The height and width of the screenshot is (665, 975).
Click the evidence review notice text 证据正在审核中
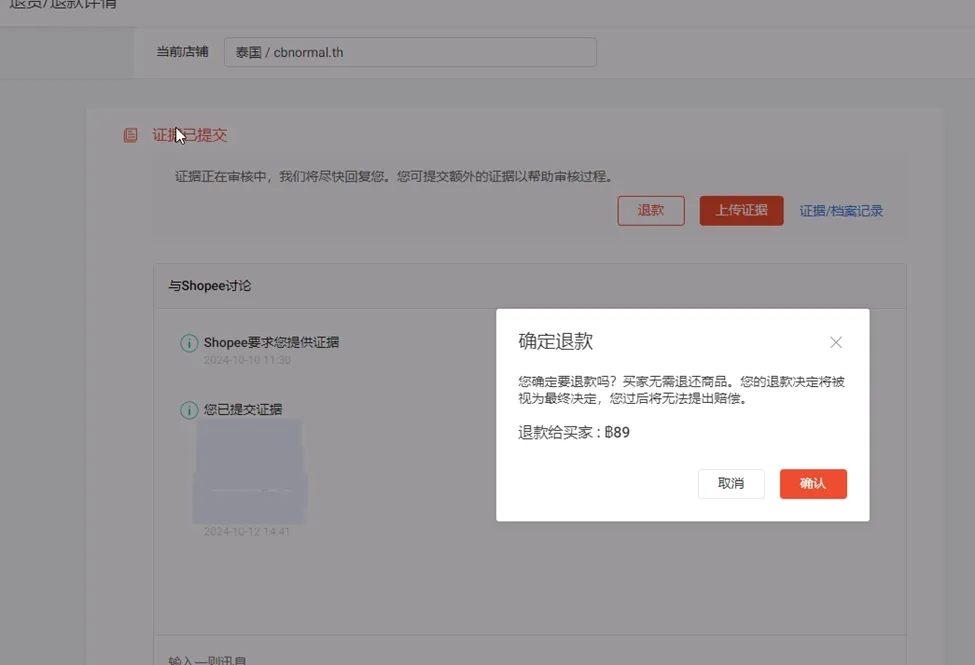390,175
